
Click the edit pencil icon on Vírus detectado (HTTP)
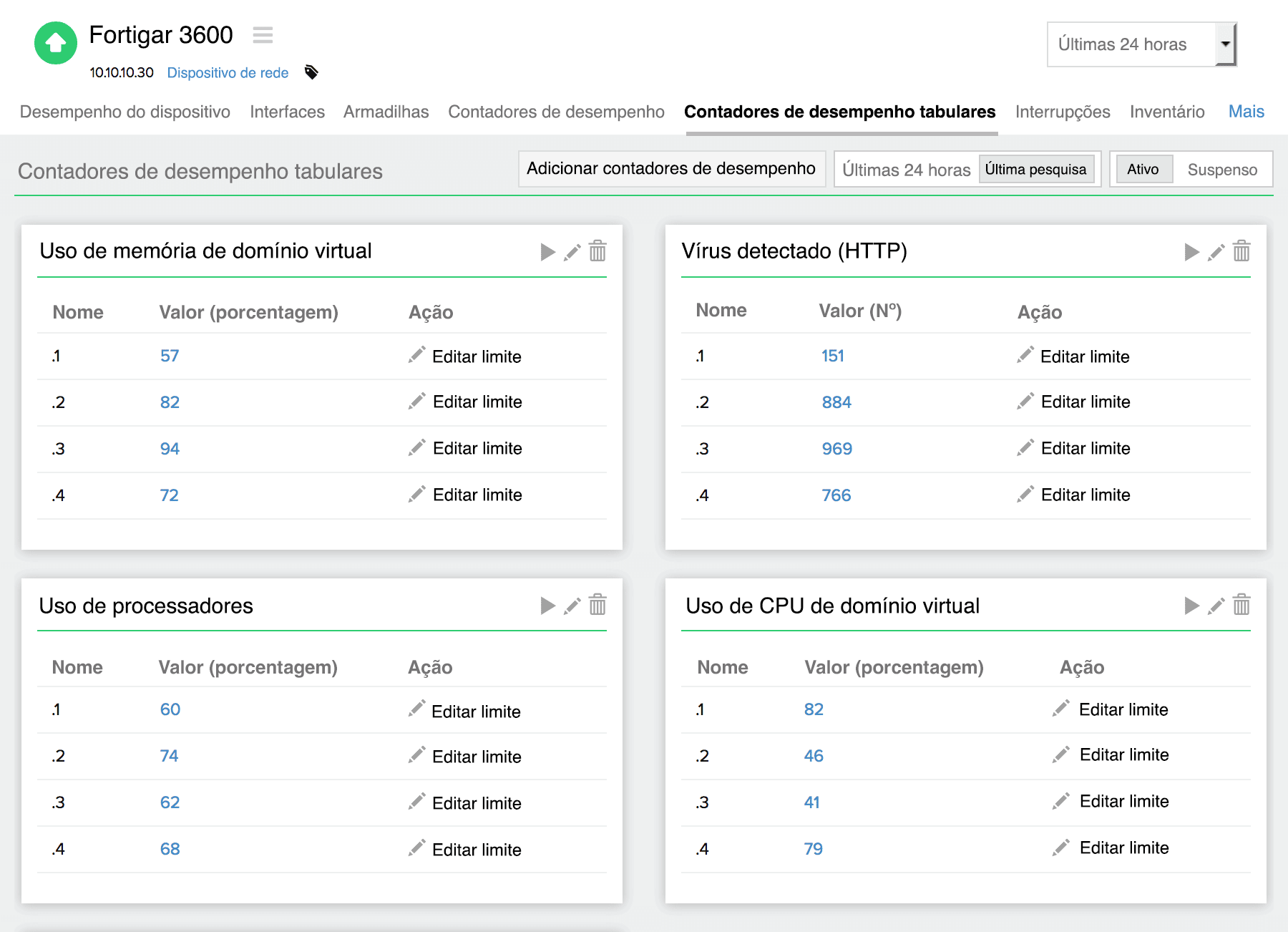pyautogui.click(x=1216, y=252)
